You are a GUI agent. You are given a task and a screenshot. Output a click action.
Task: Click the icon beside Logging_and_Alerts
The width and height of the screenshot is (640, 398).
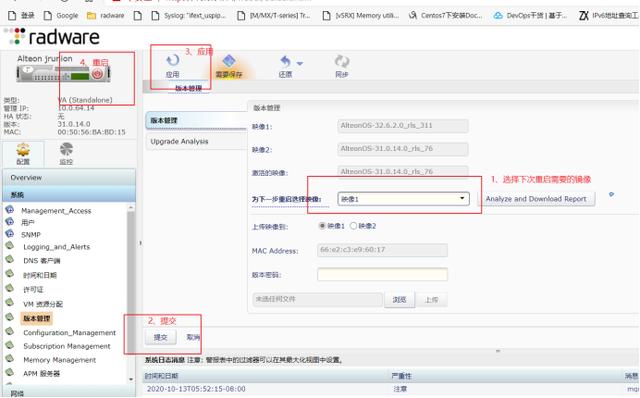click(9, 246)
